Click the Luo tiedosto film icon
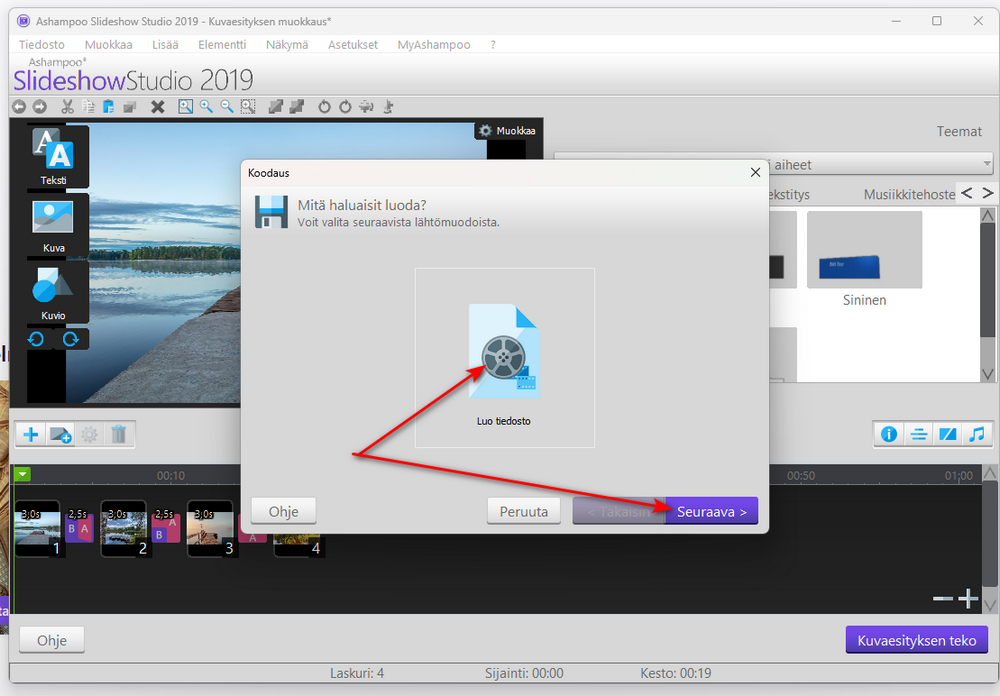Viewport: 1000px width, 696px height. 504,351
